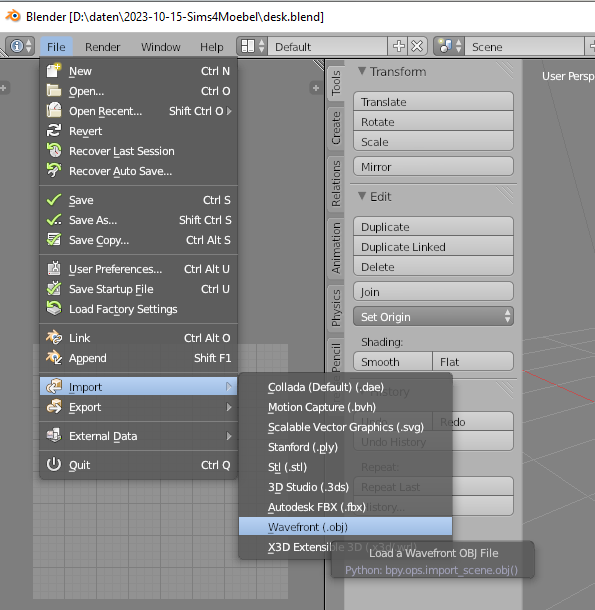Open the Help menu
This screenshot has width=595, height=610.
211,47
